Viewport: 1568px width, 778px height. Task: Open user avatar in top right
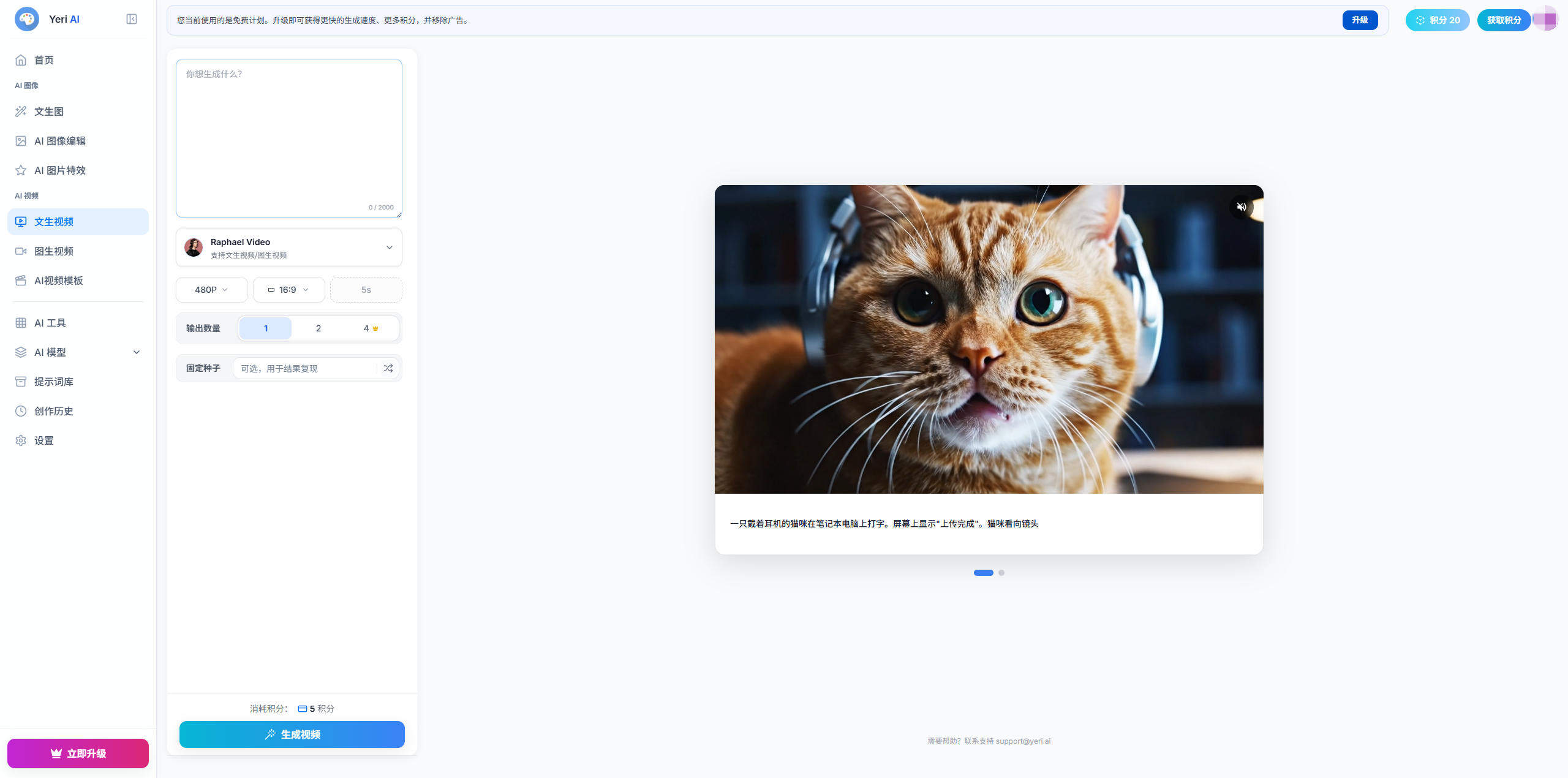tap(1545, 20)
